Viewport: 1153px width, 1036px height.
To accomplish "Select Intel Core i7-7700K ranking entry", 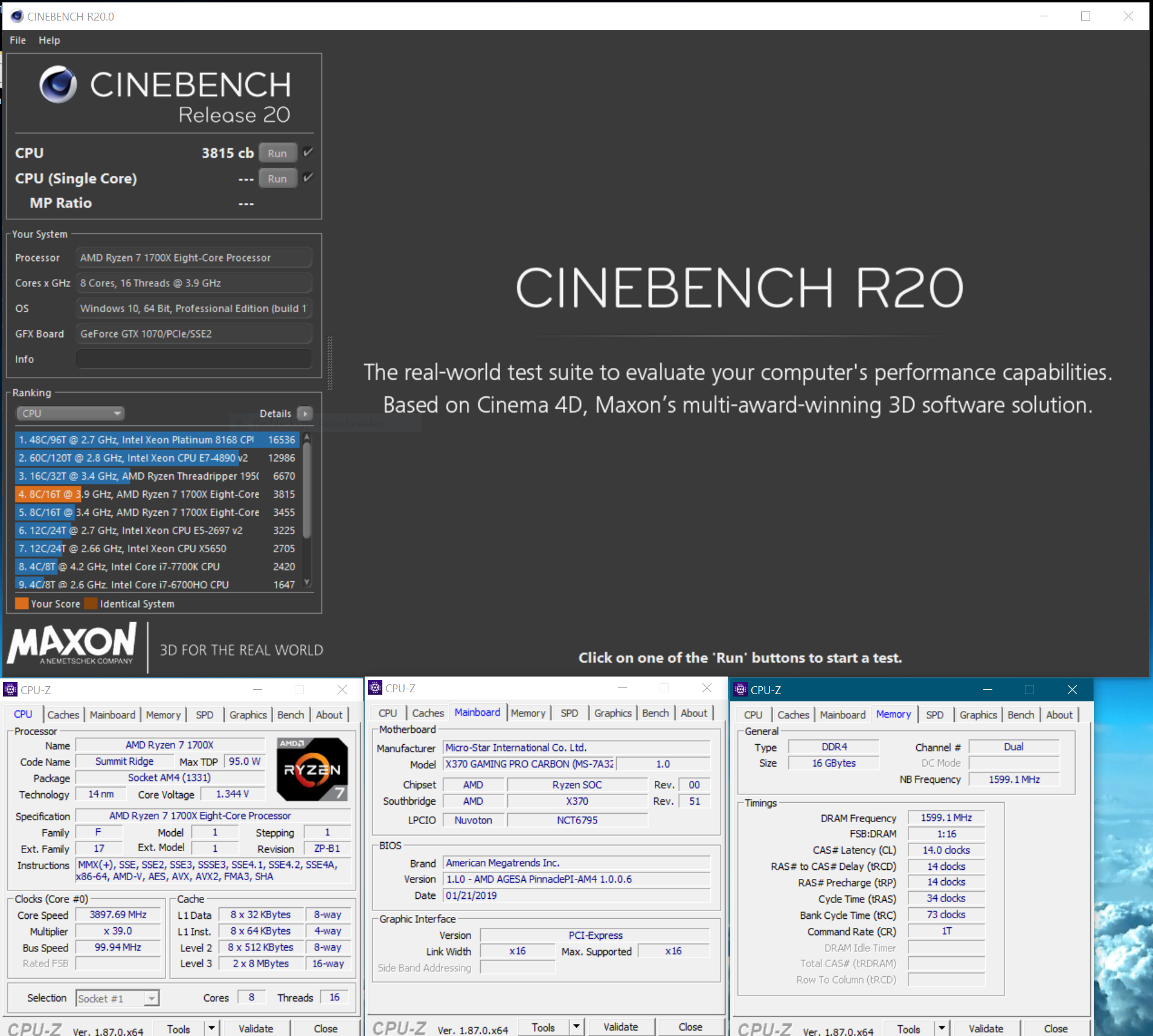I will [157, 567].
